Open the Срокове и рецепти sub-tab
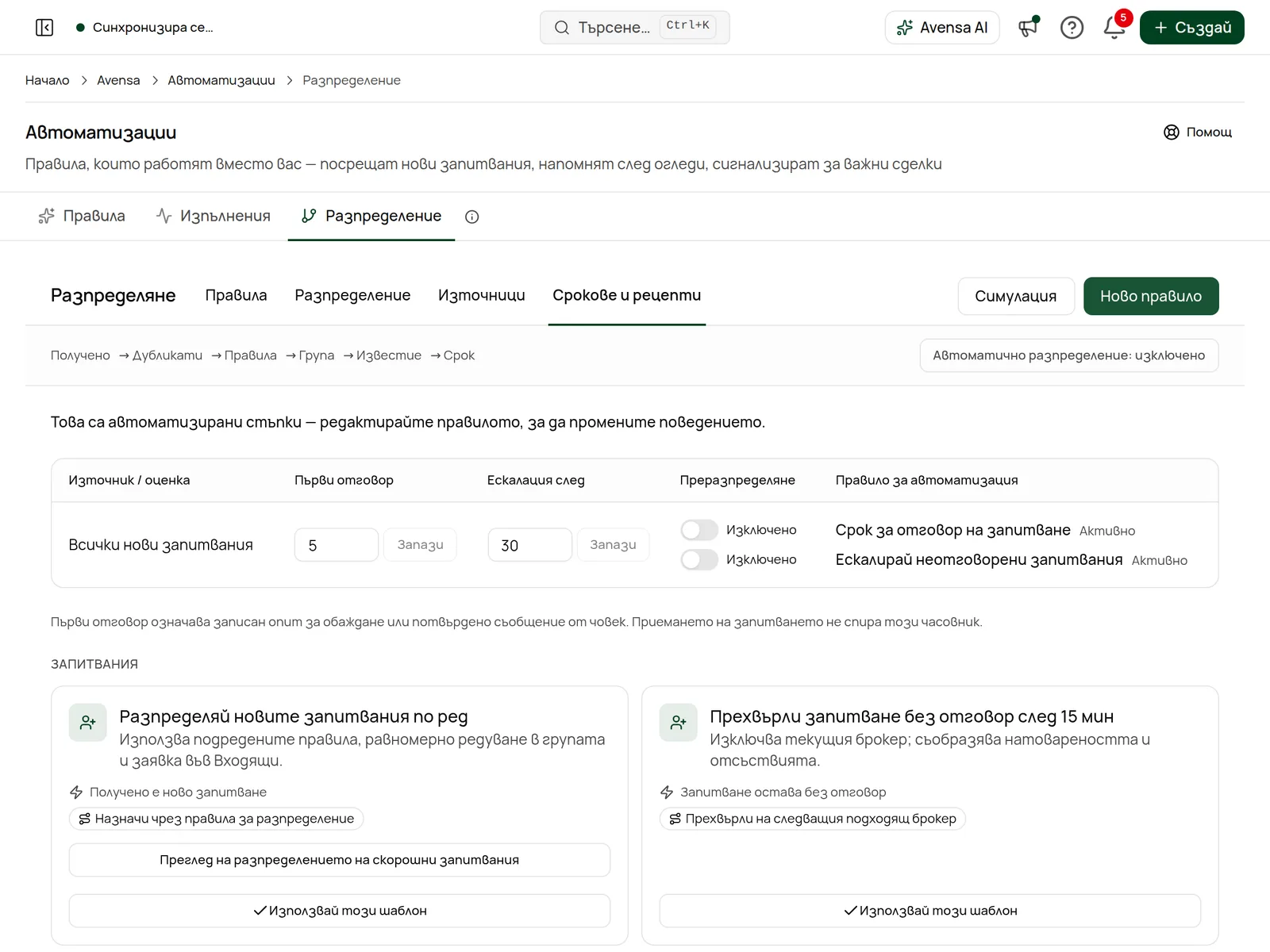 (x=627, y=295)
